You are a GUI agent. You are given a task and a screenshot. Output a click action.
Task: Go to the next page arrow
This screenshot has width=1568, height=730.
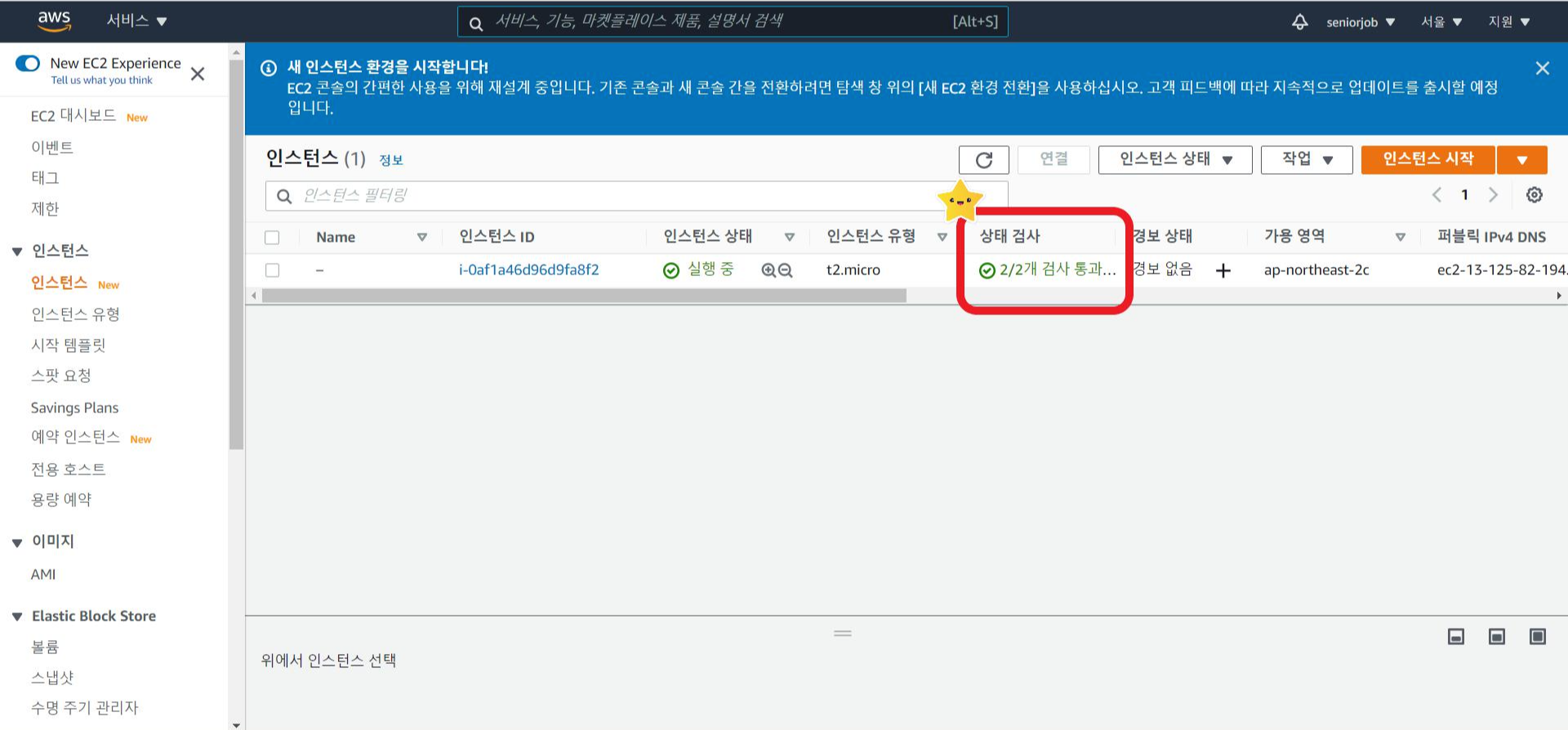coord(1493,194)
